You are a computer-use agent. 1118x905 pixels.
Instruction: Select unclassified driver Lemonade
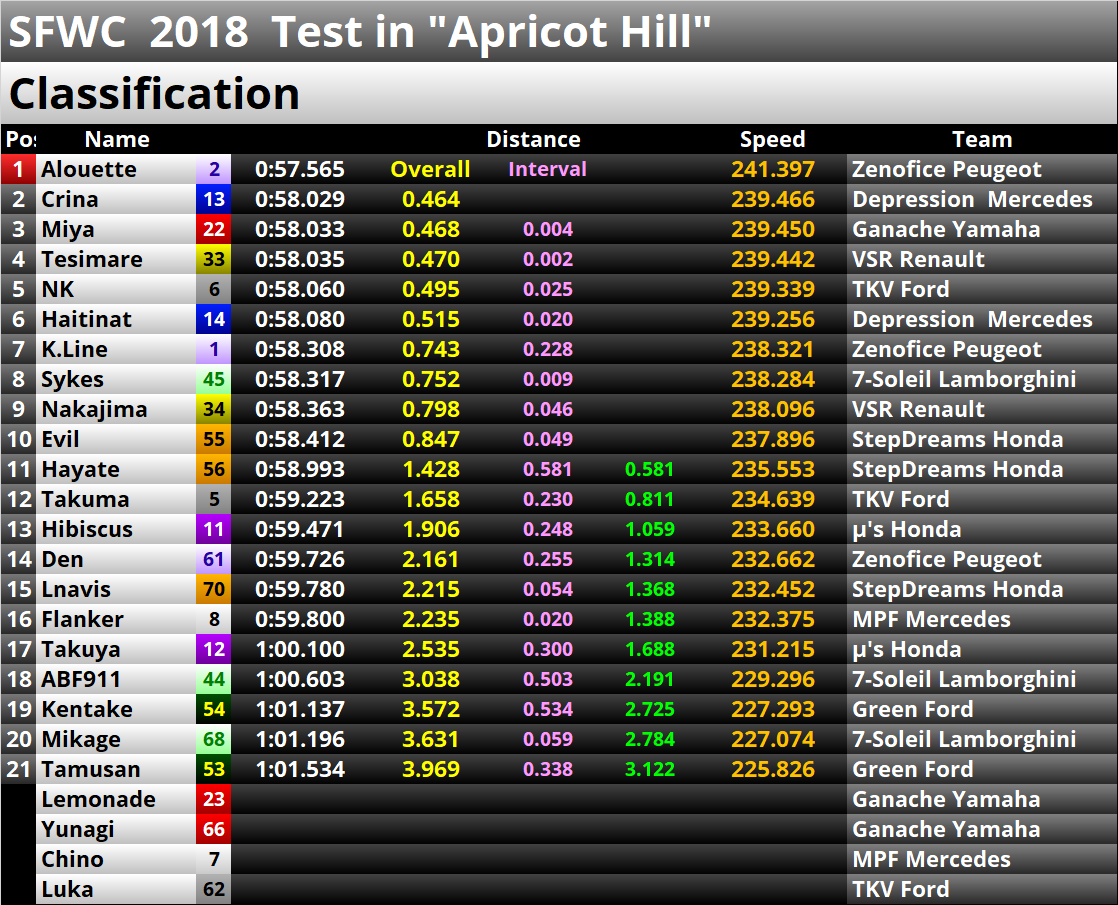(x=98, y=799)
